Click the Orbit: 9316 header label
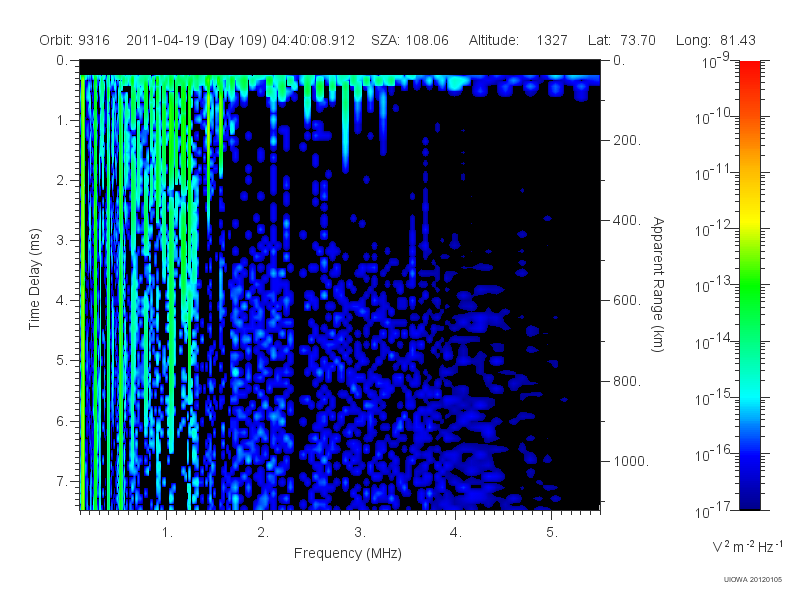This screenshot has height=600, width=800. (x=74, y=40)
